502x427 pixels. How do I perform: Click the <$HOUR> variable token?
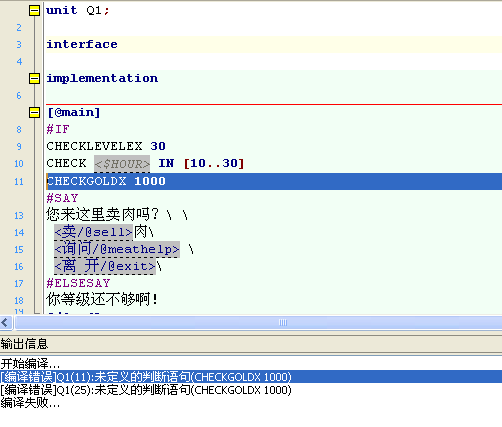pyautogui.click(x=122, y=164)
